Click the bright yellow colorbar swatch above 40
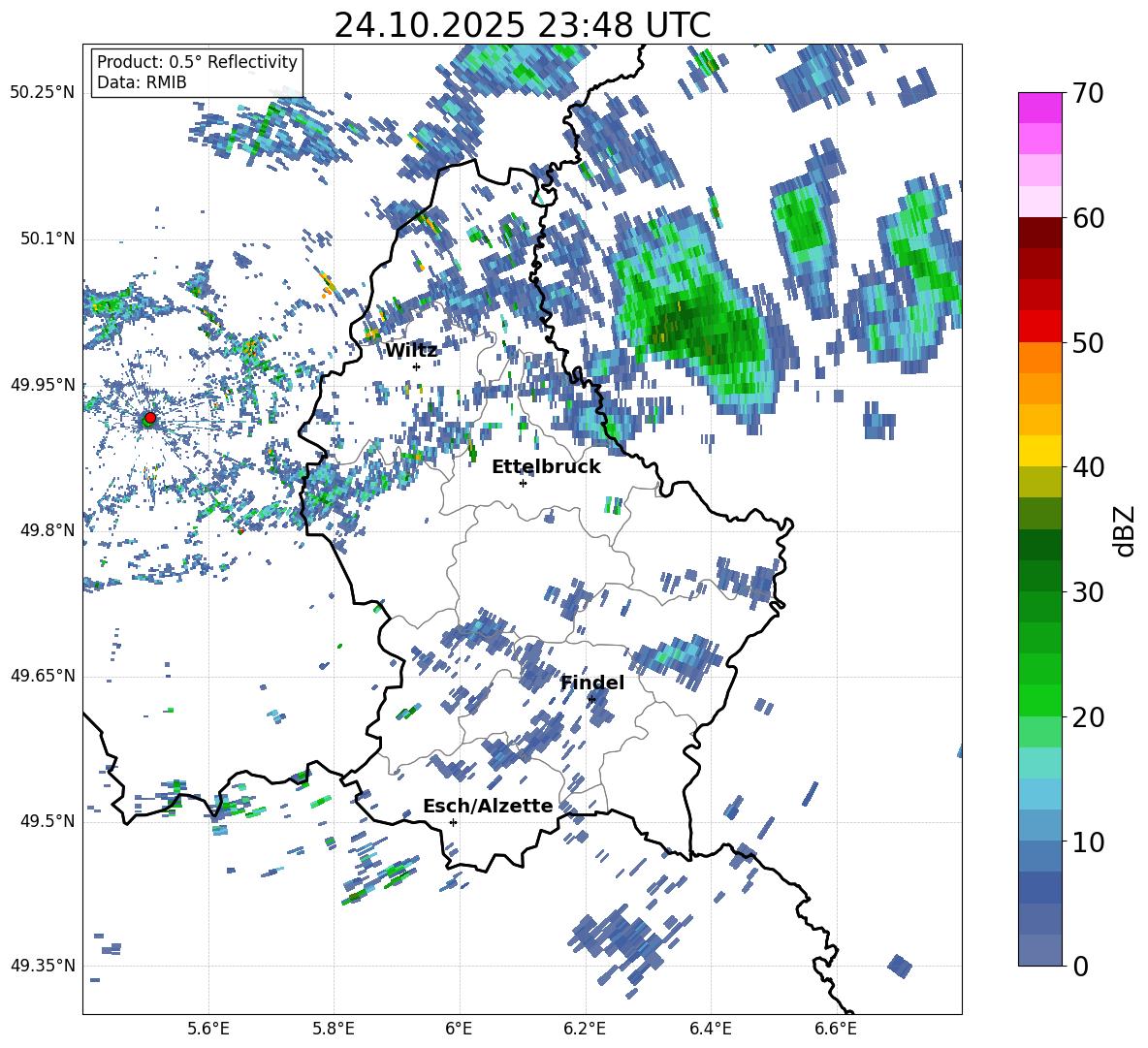The width and height of the screenshot is (1148, 1048). click(1039, 451)
